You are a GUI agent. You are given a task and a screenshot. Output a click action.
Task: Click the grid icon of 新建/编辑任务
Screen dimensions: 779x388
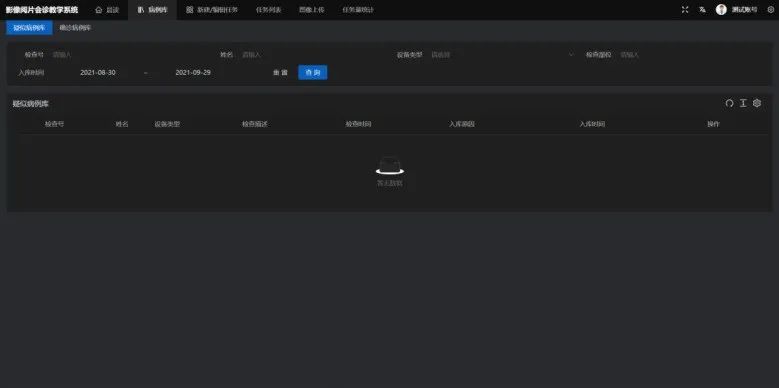pyautogui.click(x=189, y=10)
